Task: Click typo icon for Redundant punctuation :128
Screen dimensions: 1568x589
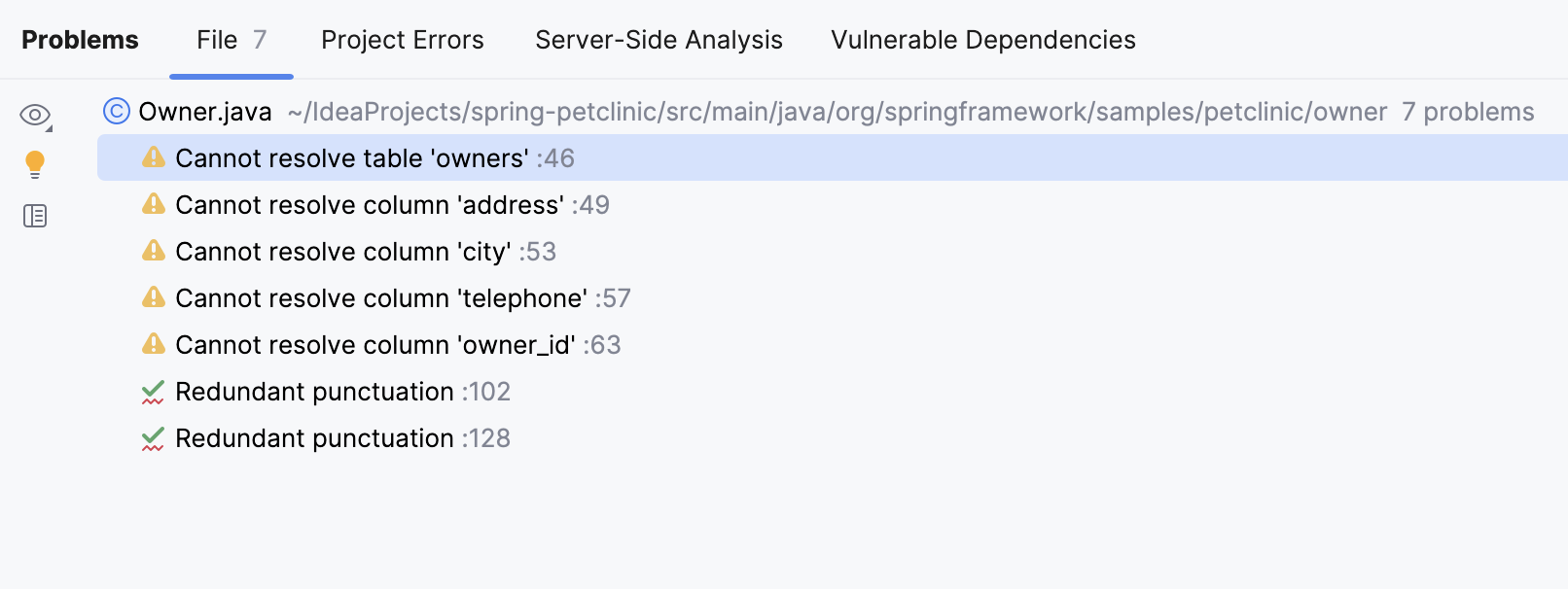Action: coord(154,438)
